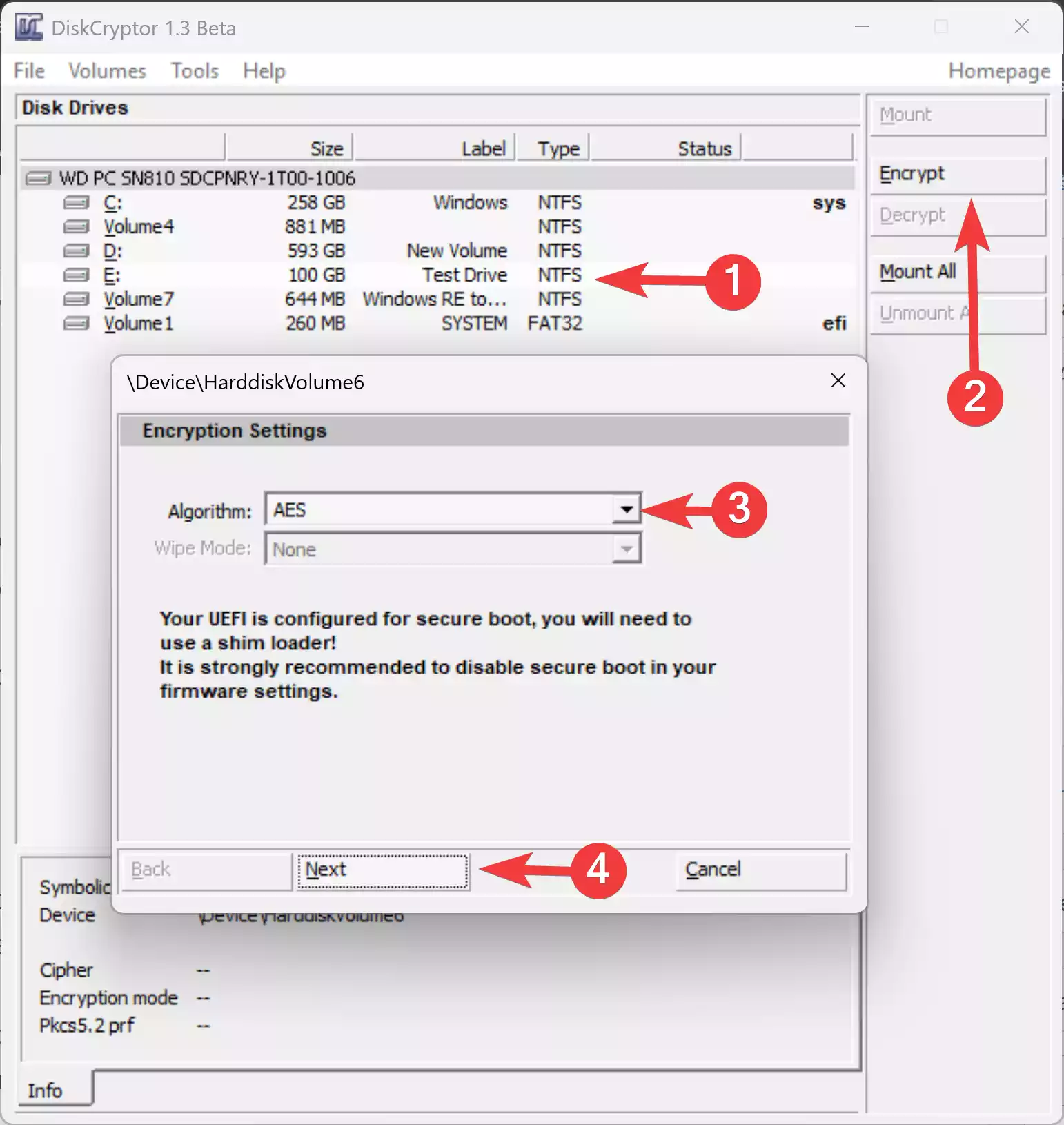Click the '593 GB' size cell
Image resolution: width=1064 pixels, height=1125 pixels.
pos(316,251)
